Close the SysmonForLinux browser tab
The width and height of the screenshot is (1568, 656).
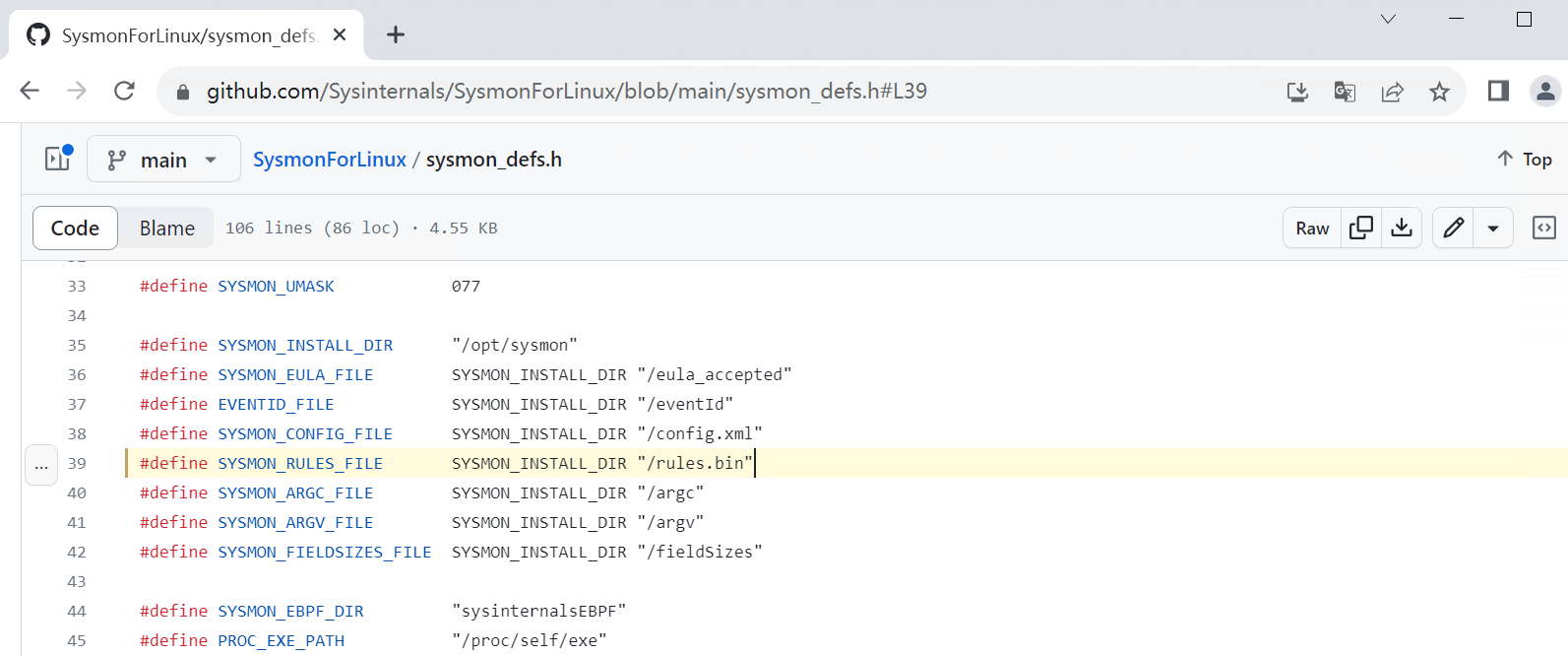point(340,34)
